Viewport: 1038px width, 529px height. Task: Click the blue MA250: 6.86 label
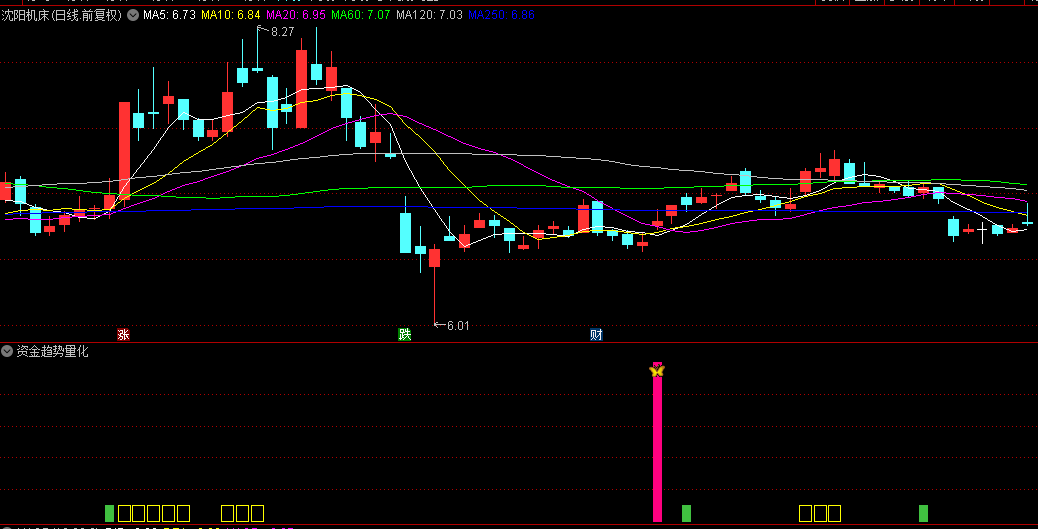[501, 15]
